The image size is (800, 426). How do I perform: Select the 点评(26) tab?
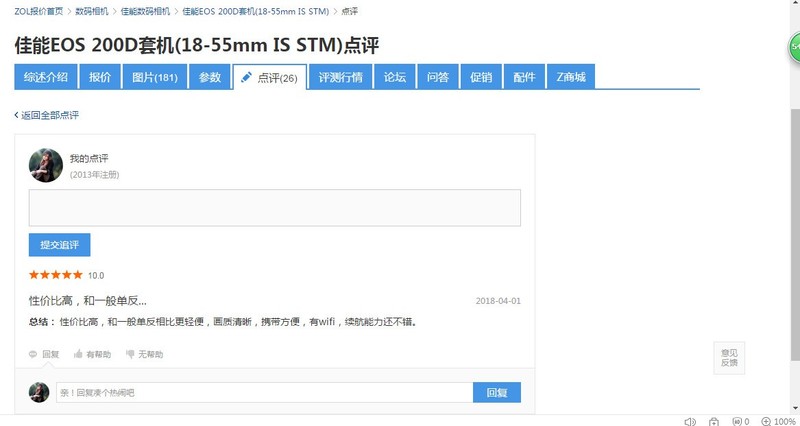(x=270, y=78)
